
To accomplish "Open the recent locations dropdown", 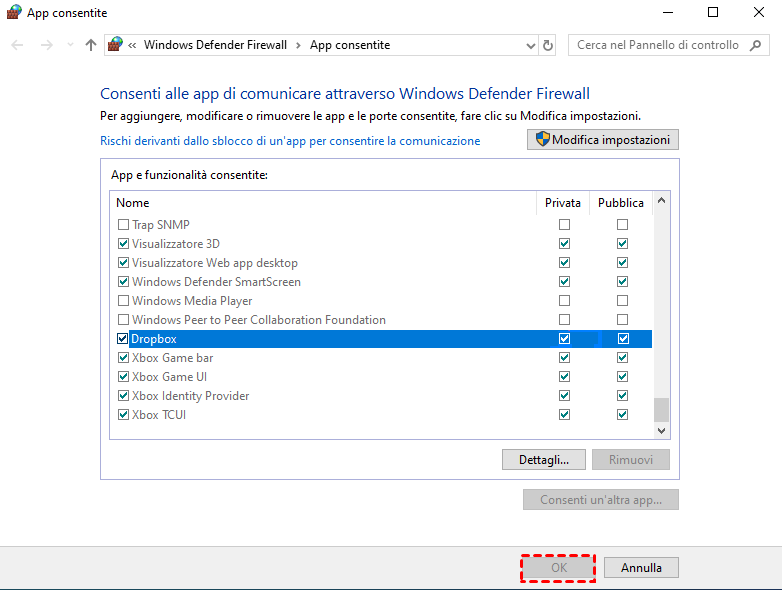I will point(70,45).
